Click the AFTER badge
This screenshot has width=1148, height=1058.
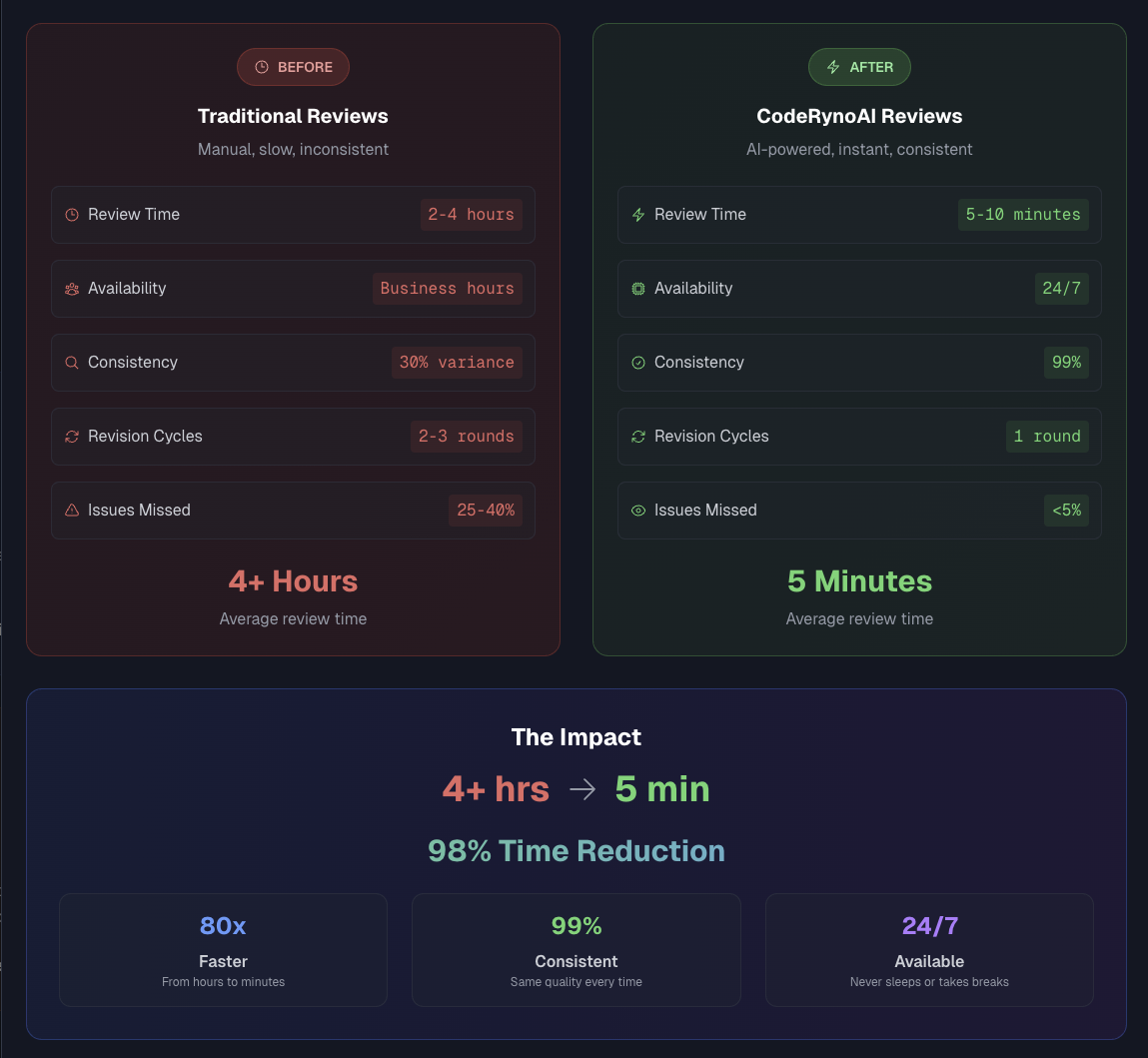coord(859,67)
